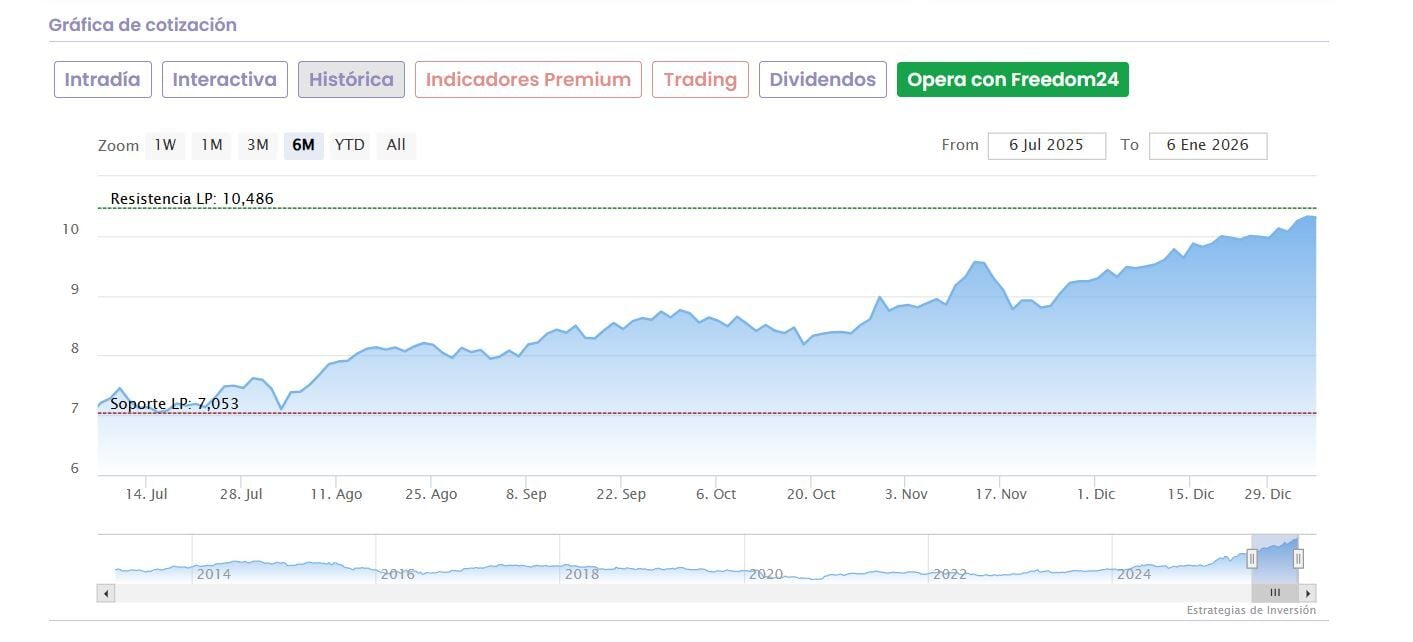Click the From date input field
The height and width of the screenshot is (642, 1413).
pyautogui.click(x=1046, y=145)
